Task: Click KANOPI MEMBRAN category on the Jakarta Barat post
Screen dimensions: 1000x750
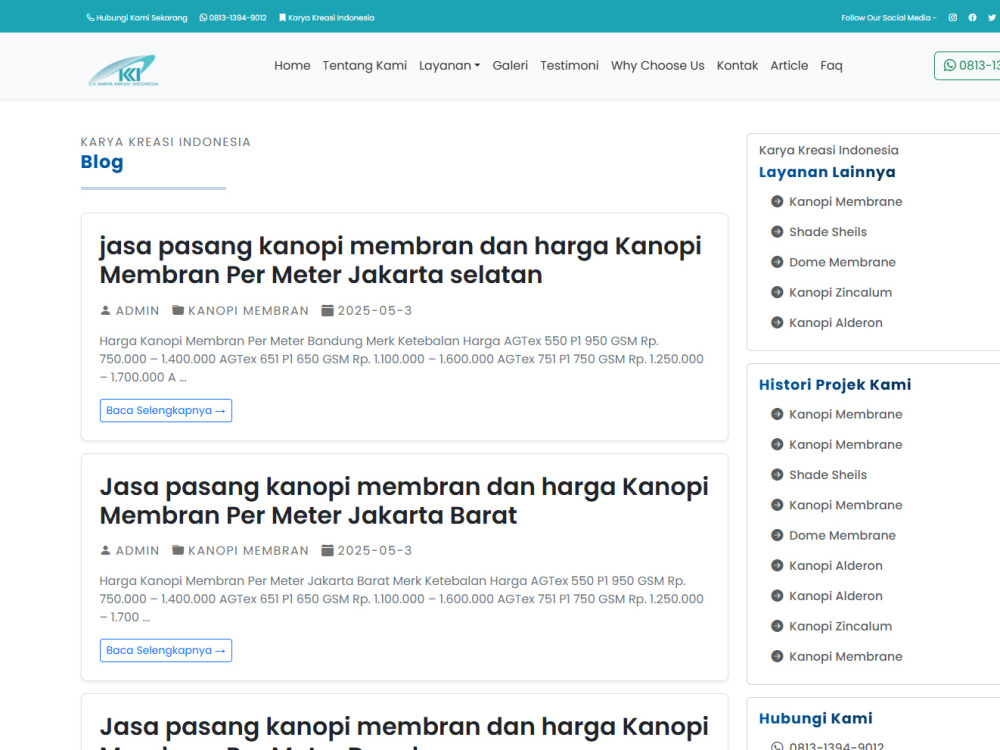Action: tap(248, 550)
